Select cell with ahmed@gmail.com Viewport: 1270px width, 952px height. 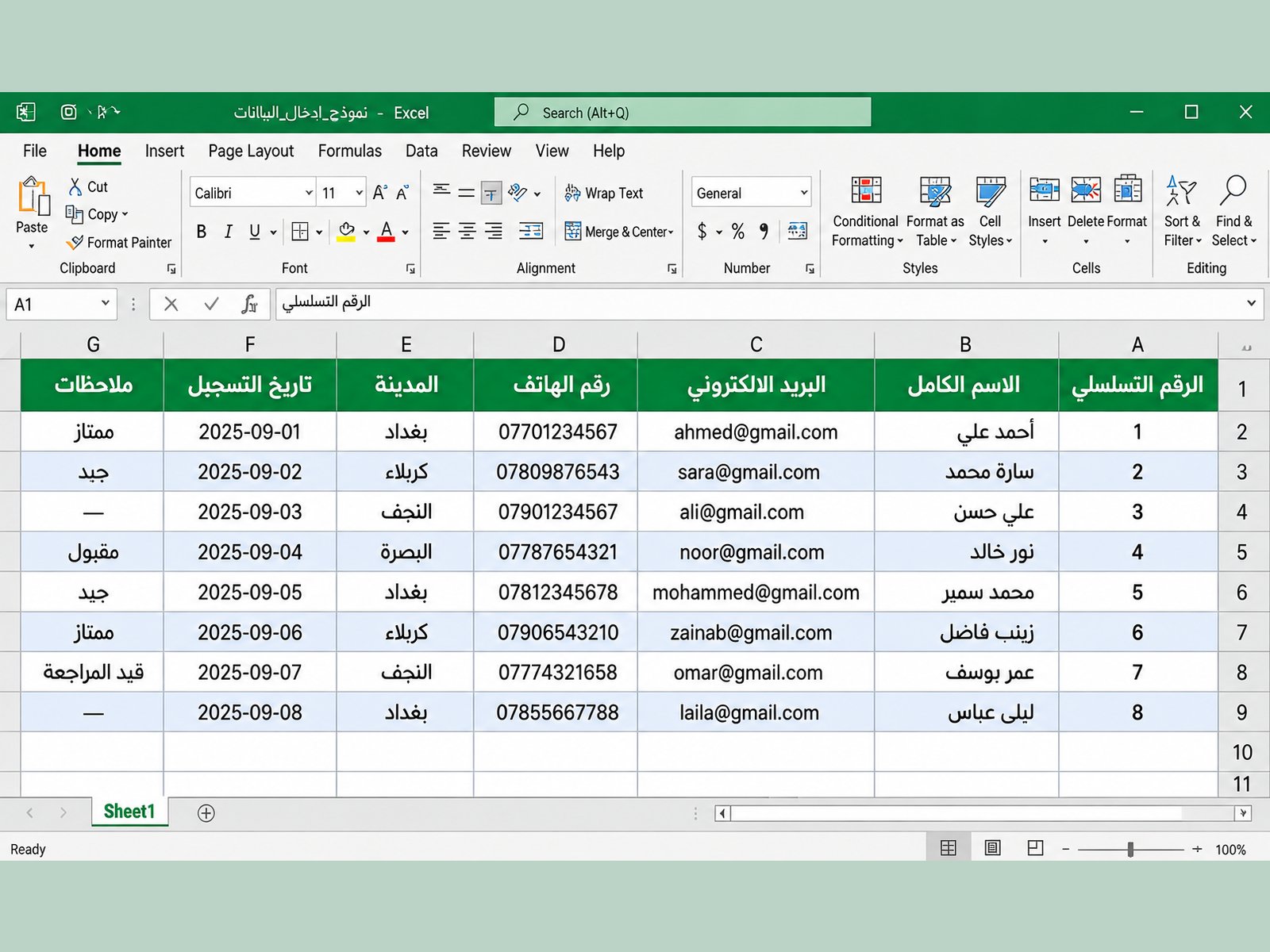[x=756, y=432]
